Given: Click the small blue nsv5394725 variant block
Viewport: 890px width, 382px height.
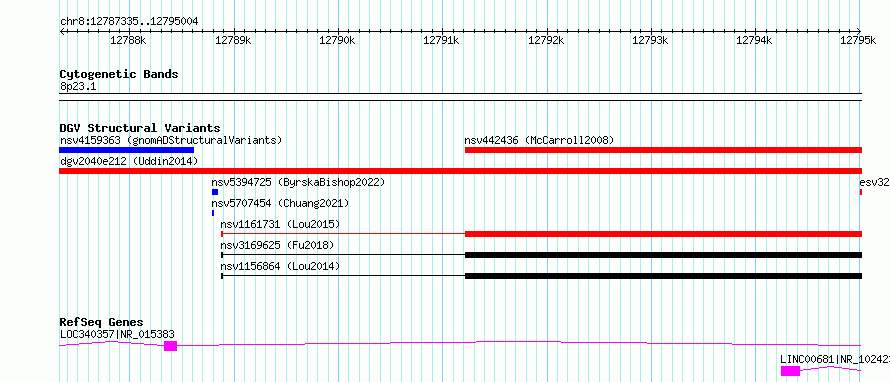Looking at the screenshot, I should pos(215,192).
